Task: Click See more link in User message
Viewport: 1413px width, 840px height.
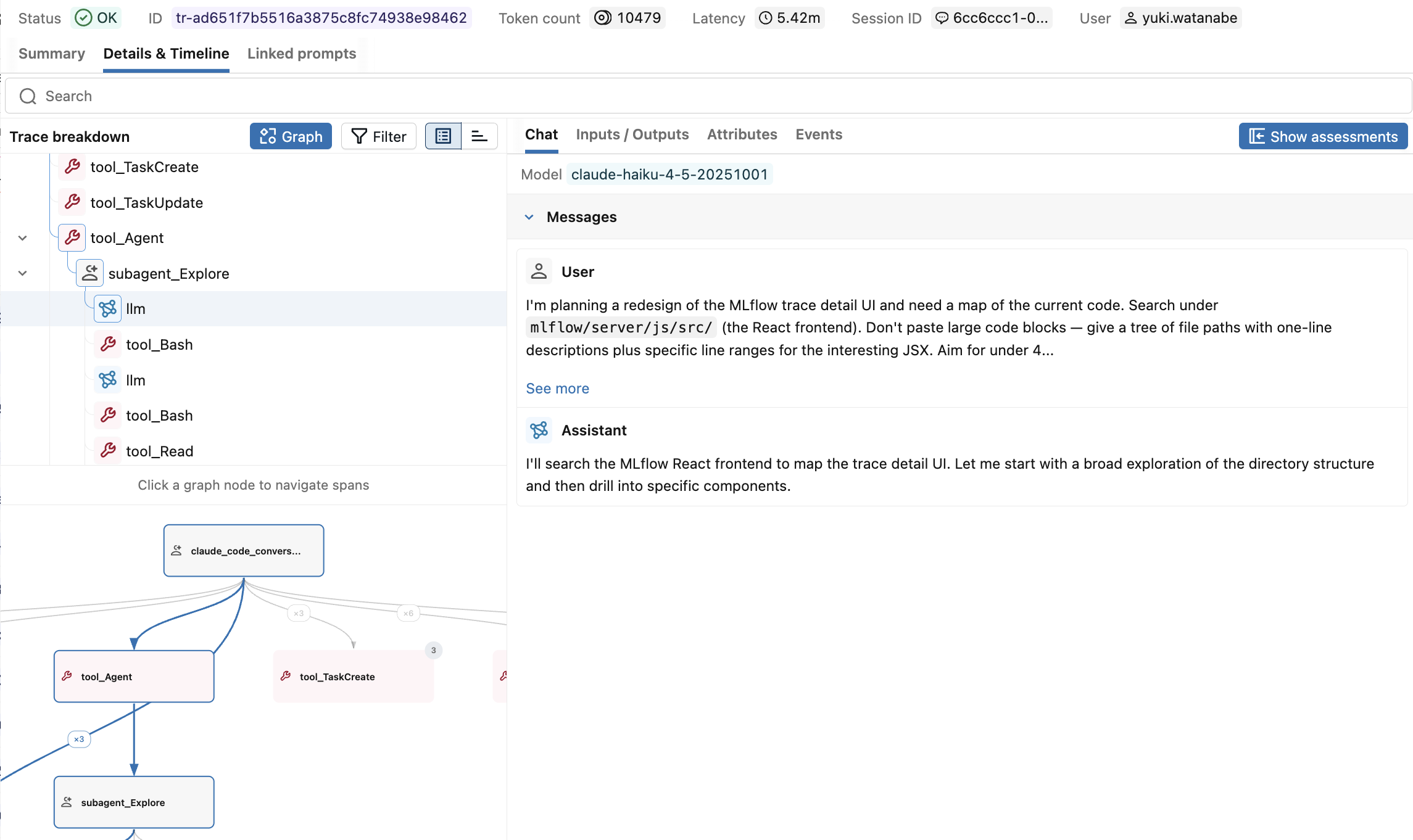Action: coord(558,389)
